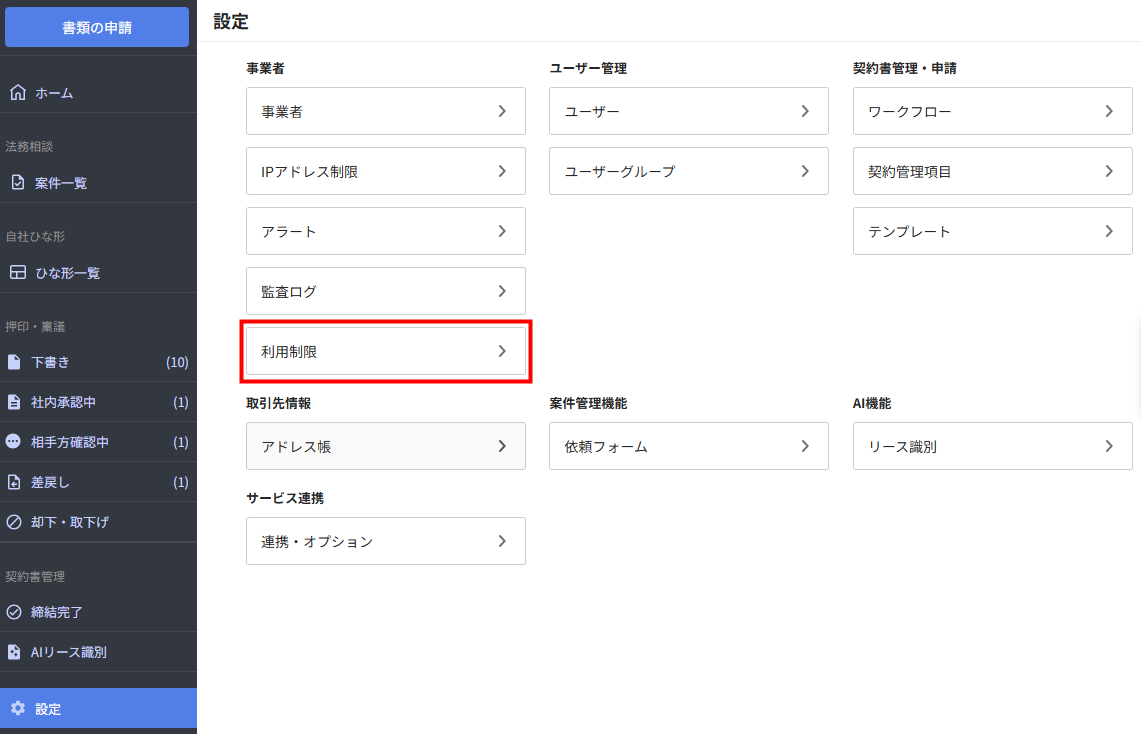Screen dimensions: 1141x734
Task: Click the 案件一覧 checklist icon
Action: pyautogui.click(x=17, y=183)
